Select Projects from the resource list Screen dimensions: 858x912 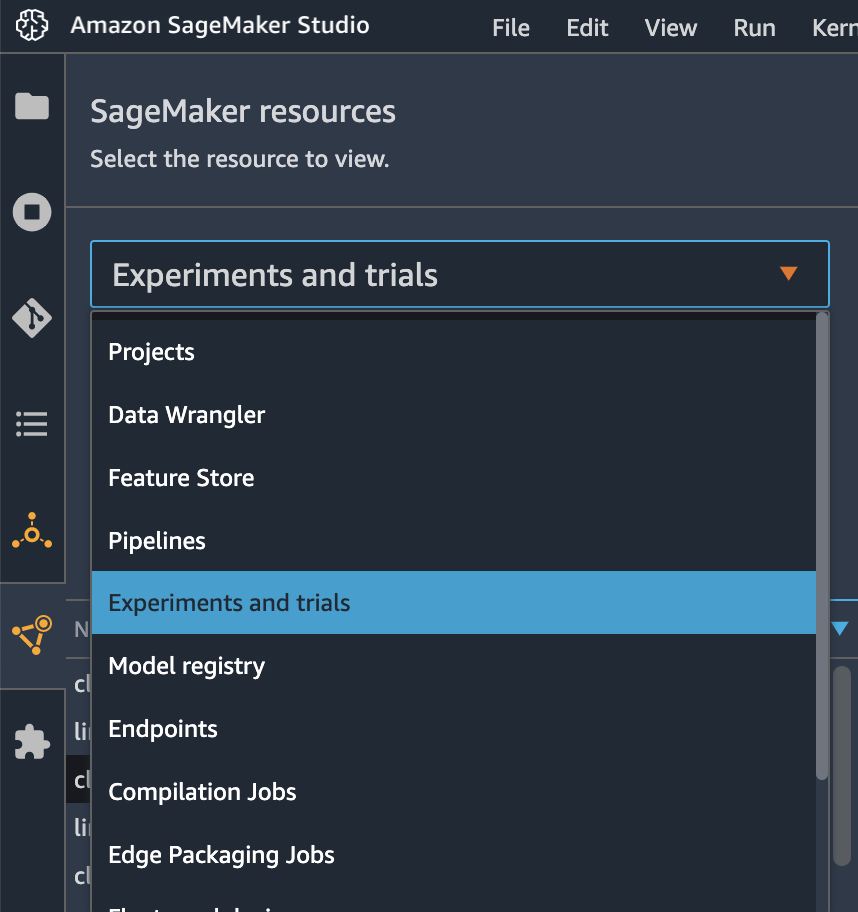(x=454, y=352)
